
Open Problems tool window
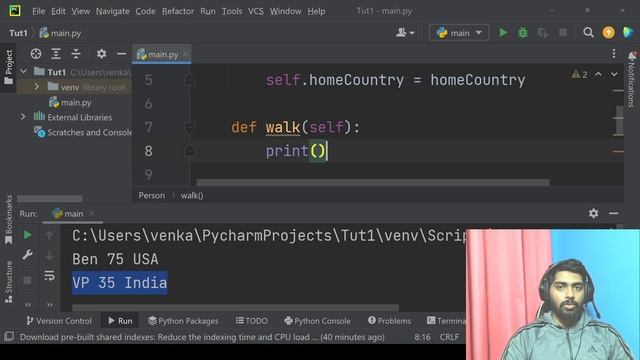(x=389, y=321)
